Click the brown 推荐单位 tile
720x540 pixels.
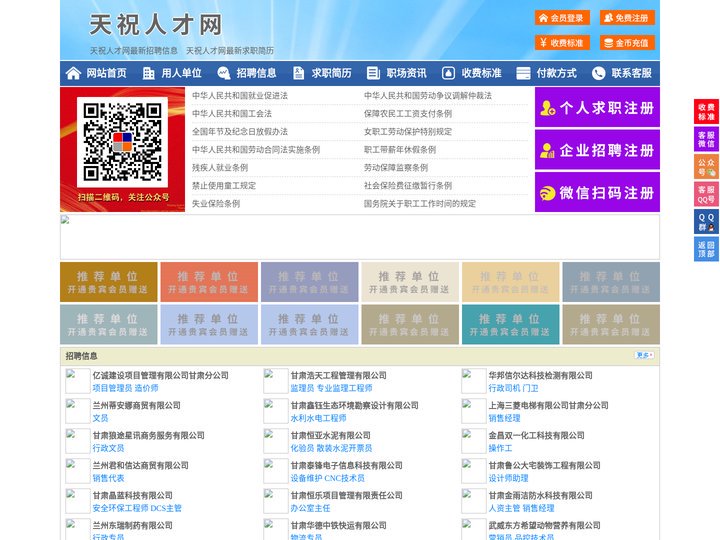click(108, 282)
